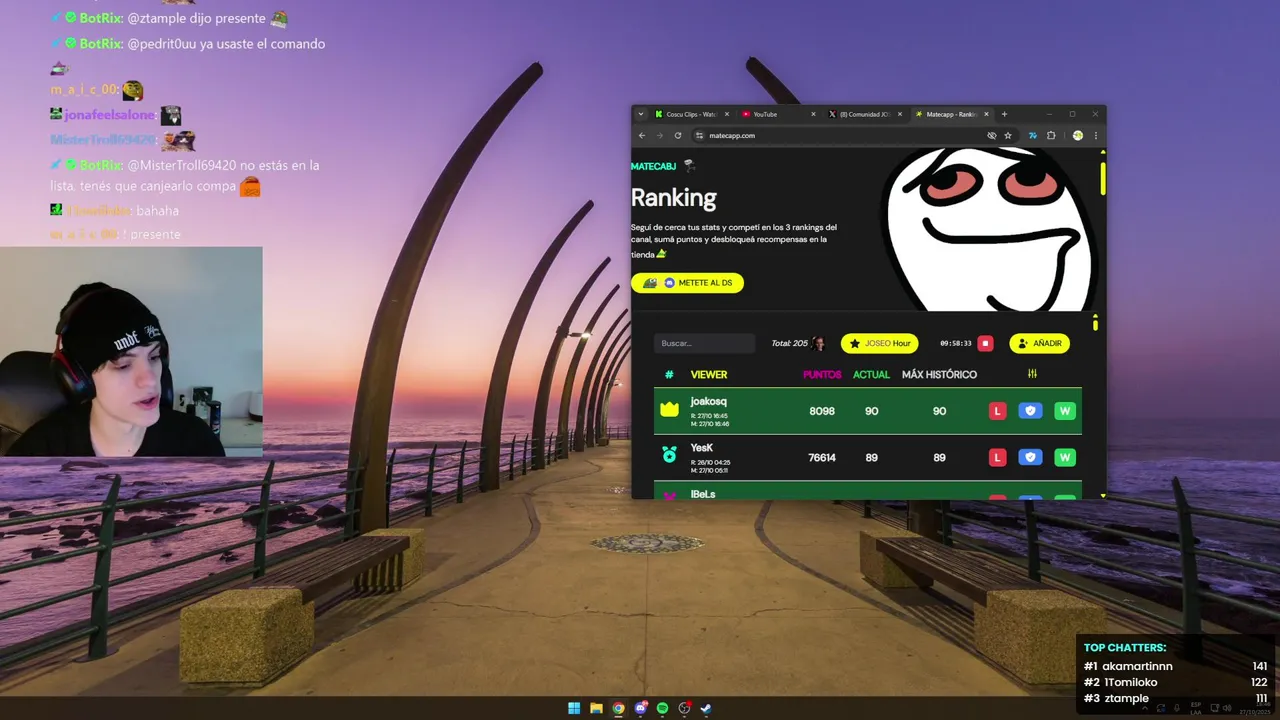Open Steam from the taskbar

(706, 708)
